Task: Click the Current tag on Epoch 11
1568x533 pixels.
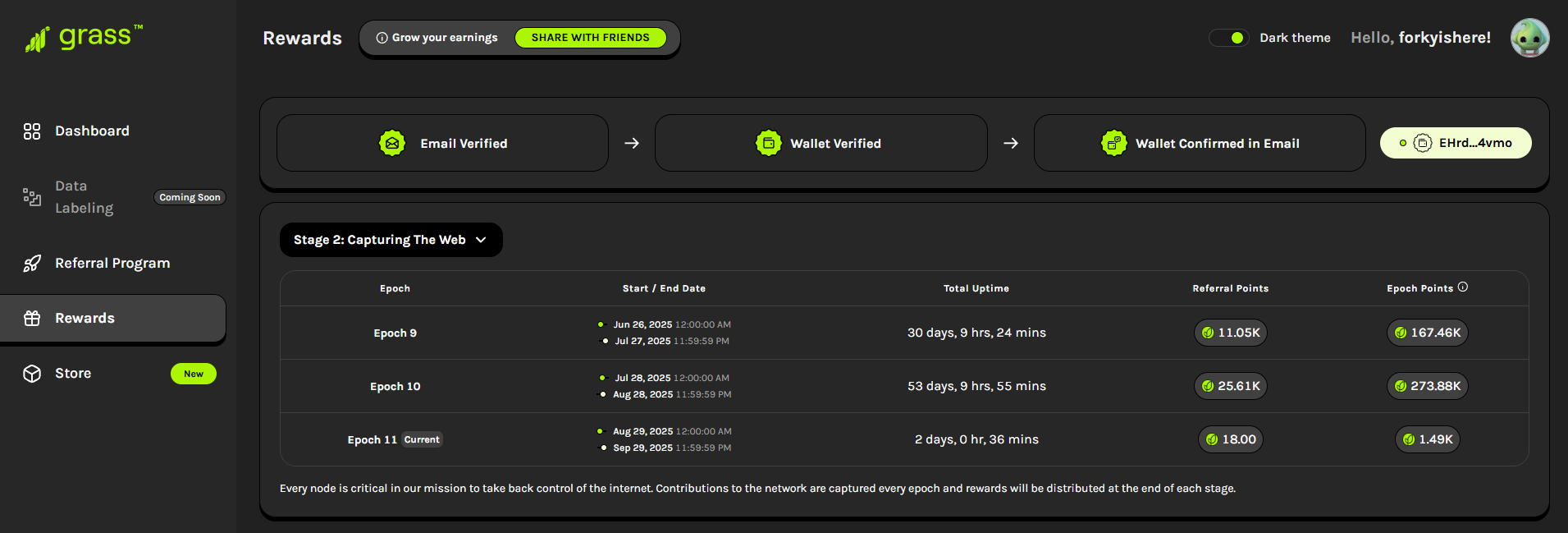Action: 422,439
